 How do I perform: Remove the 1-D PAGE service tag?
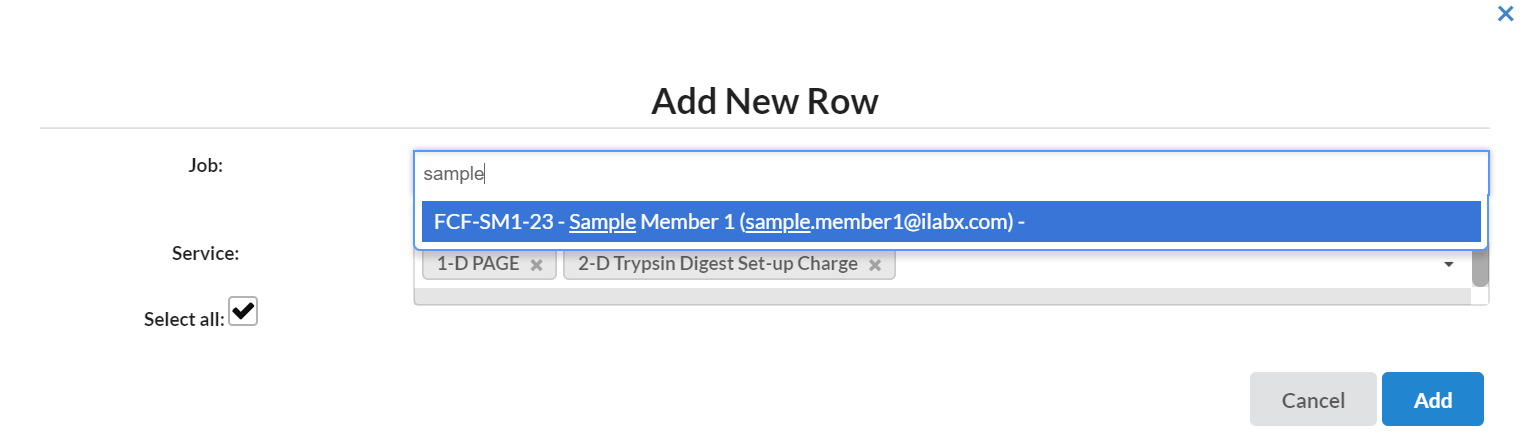(x=536, y=265)
